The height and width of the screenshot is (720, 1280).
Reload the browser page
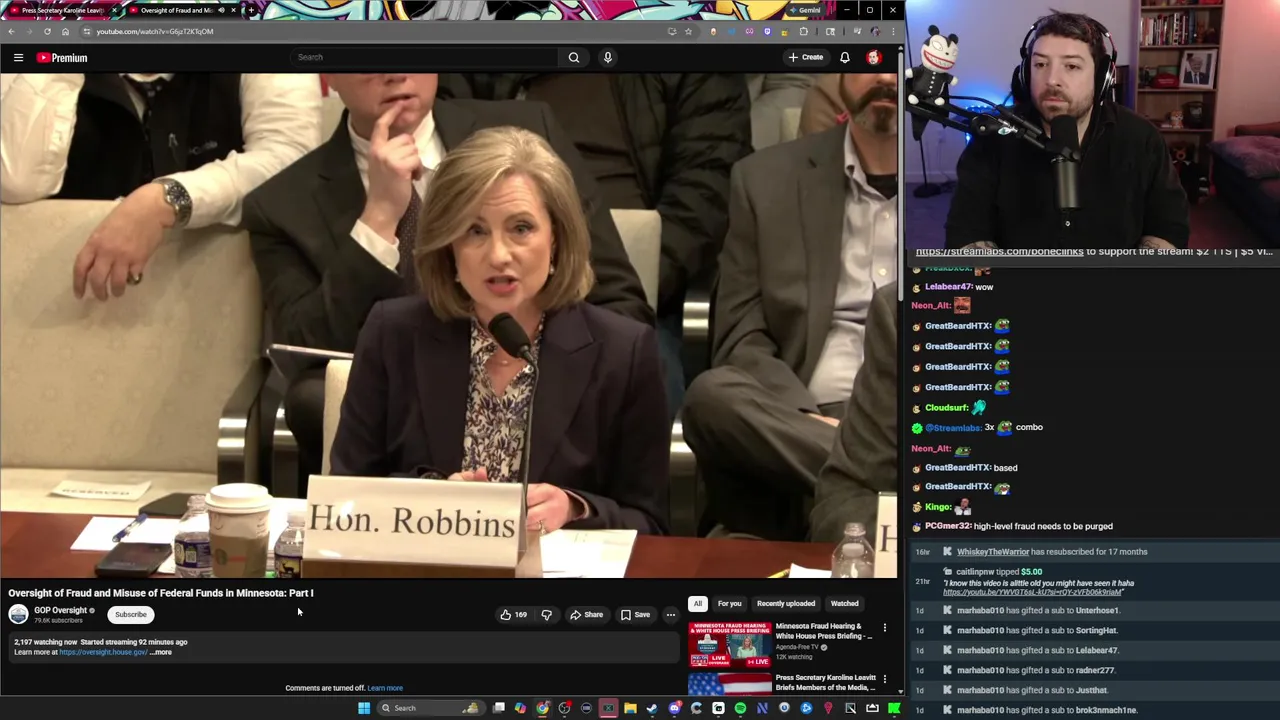tap(47, 31)
